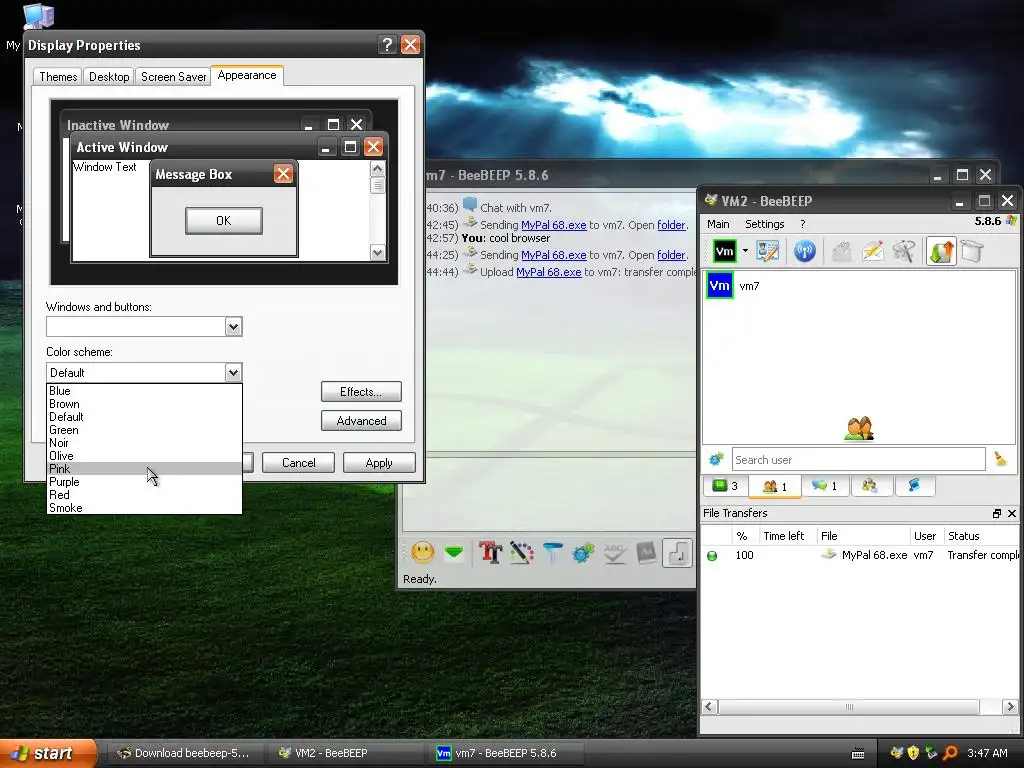Open the font color pencil palette icon

[521, 553]
